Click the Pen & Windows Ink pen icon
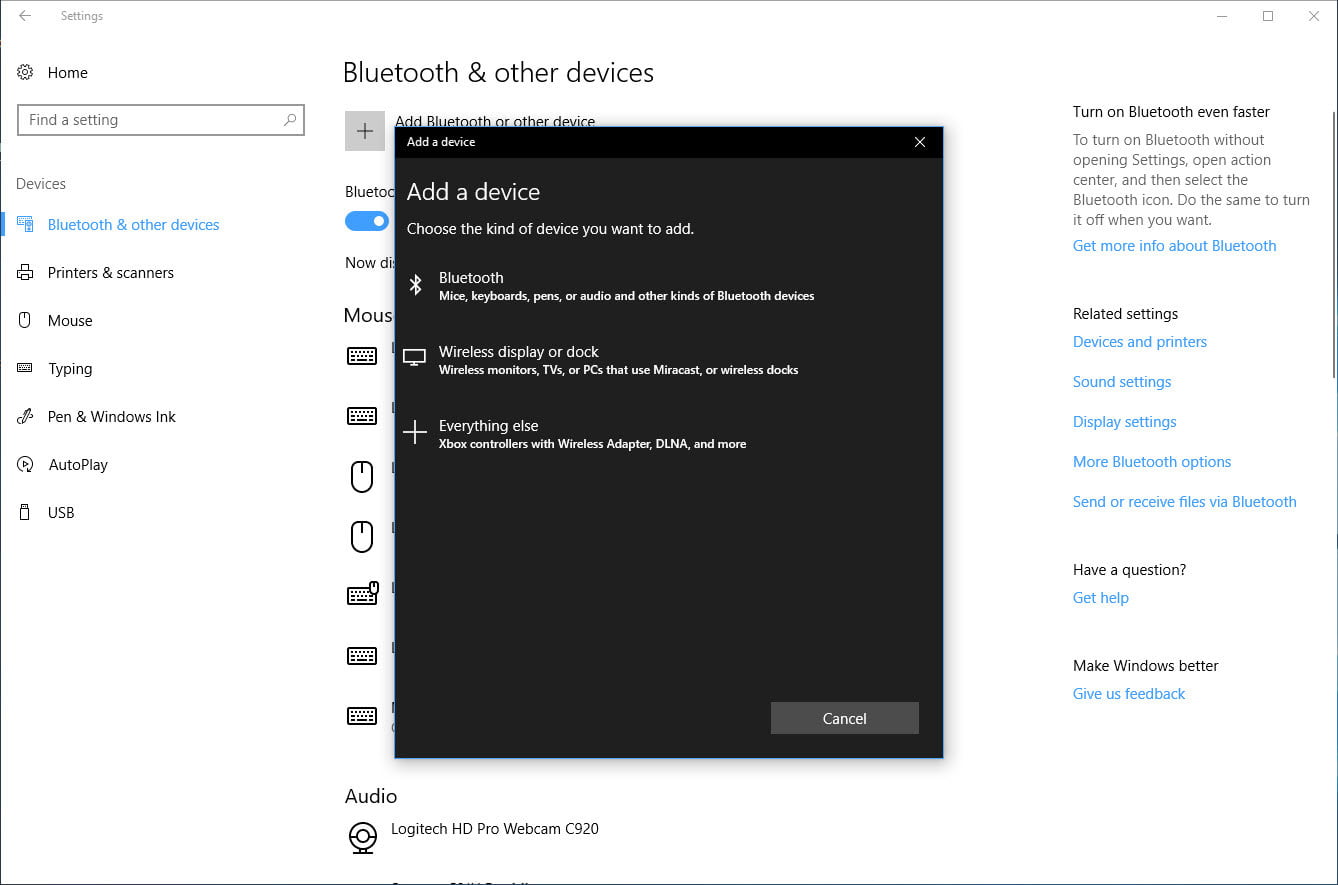 (x=24, y=416)
